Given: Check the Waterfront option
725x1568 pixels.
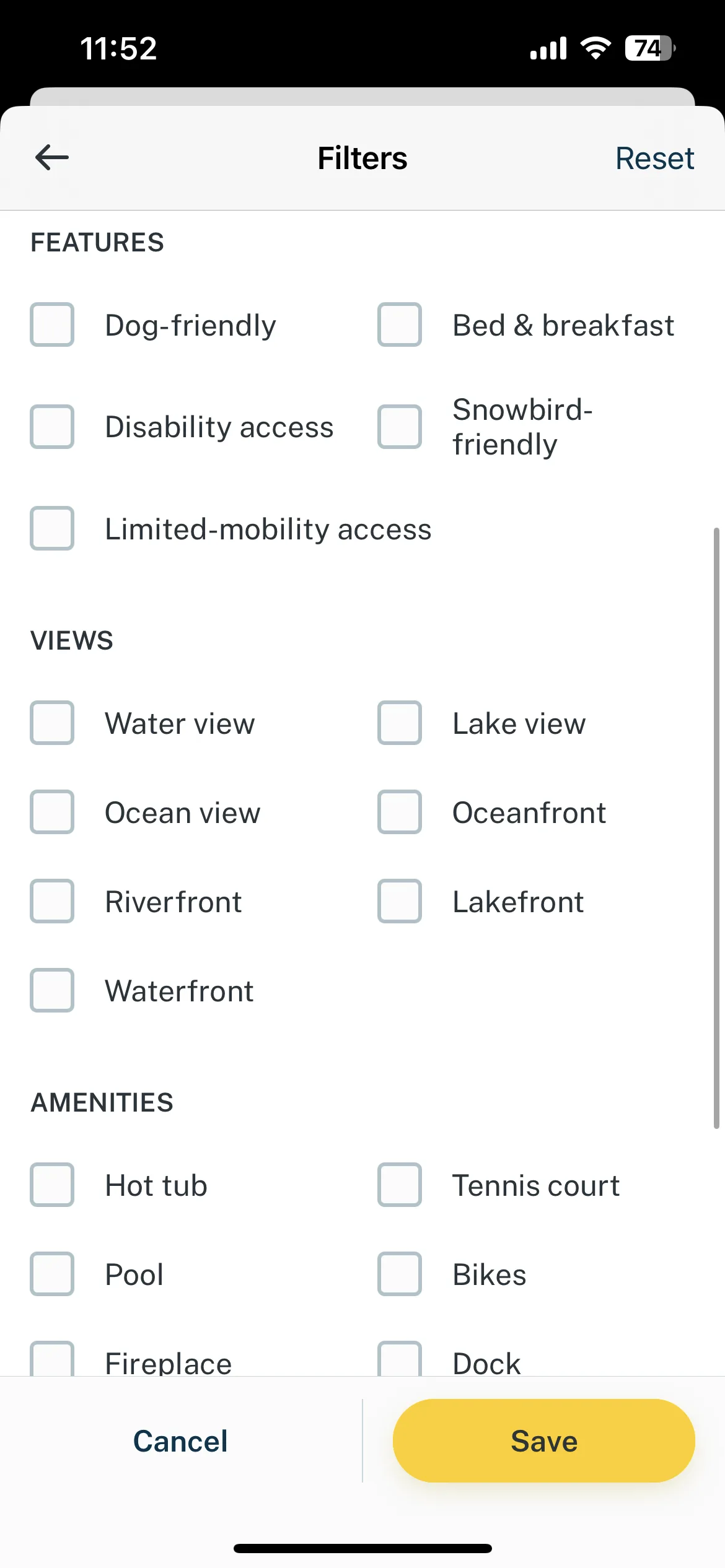Looking at the screenshot, I should pos(52,990).
